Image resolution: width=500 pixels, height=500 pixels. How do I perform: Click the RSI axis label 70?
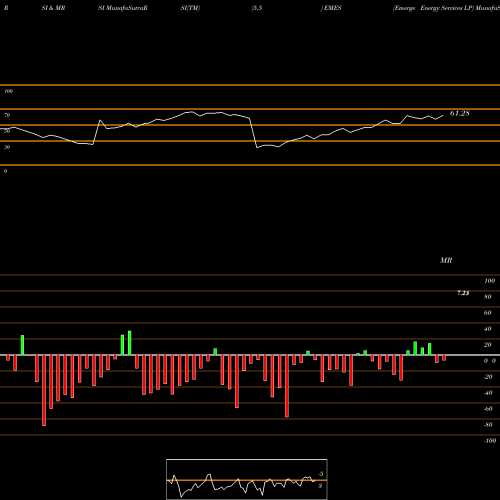click(7, 115)
